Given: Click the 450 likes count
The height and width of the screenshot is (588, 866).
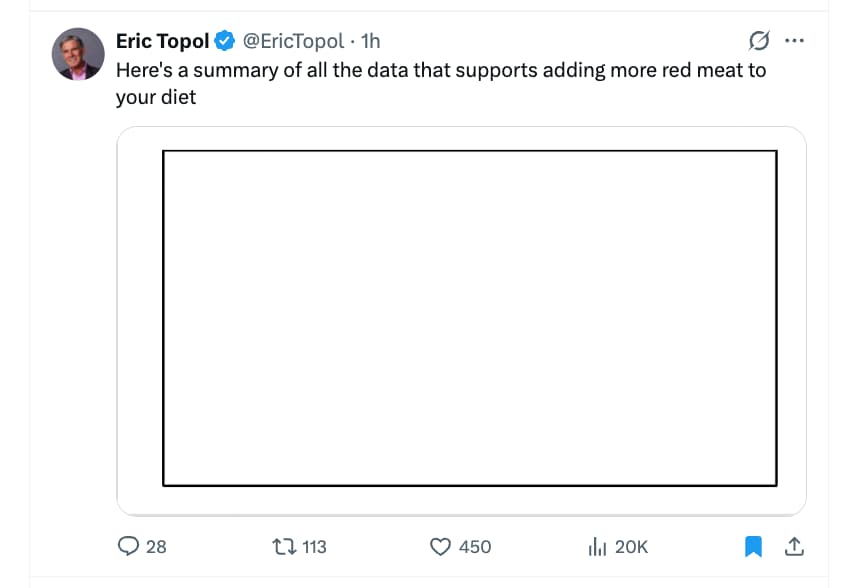Looking at the screenshot, I should 475,547.
